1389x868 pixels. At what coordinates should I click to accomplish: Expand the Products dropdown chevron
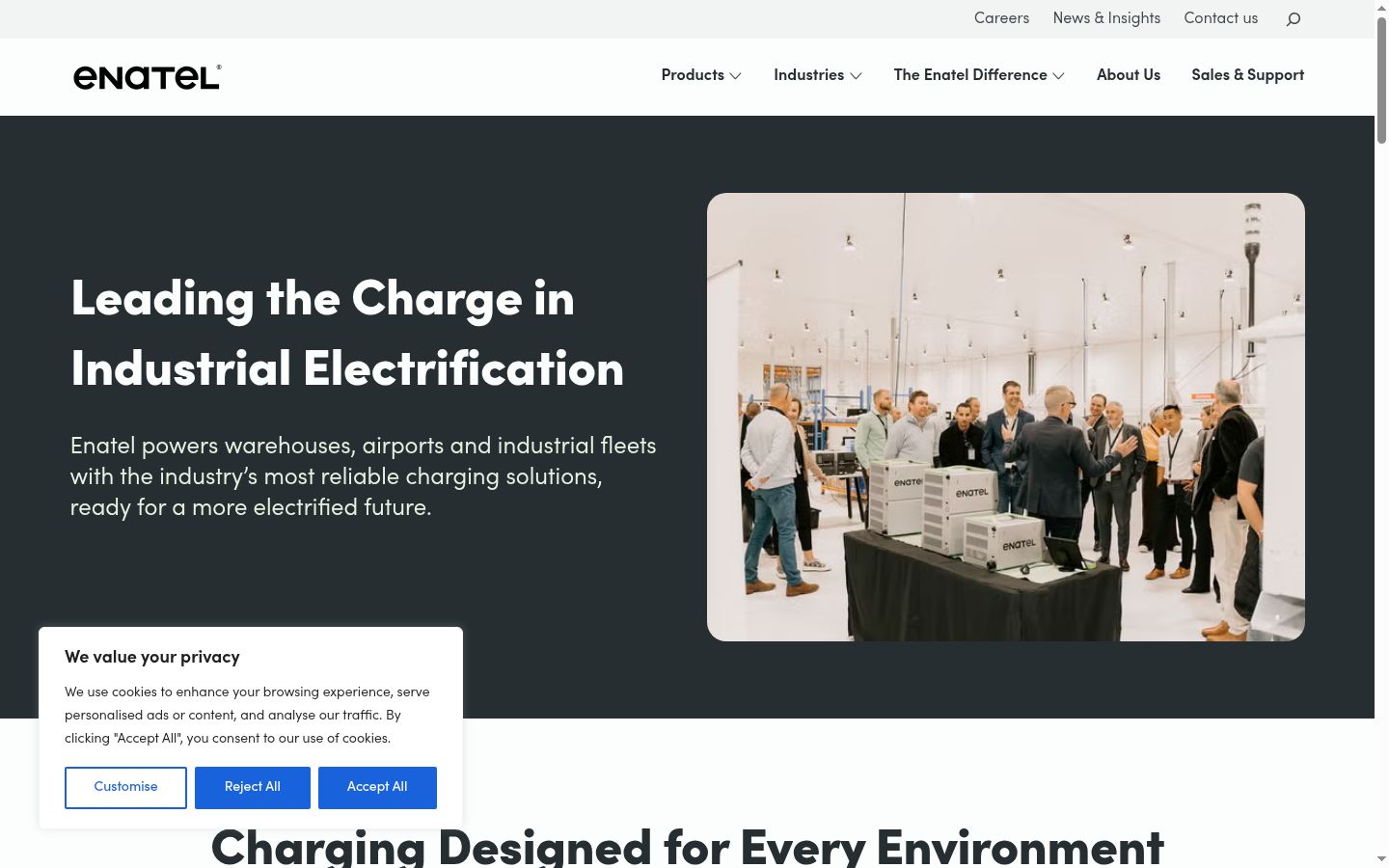[735, 76]
